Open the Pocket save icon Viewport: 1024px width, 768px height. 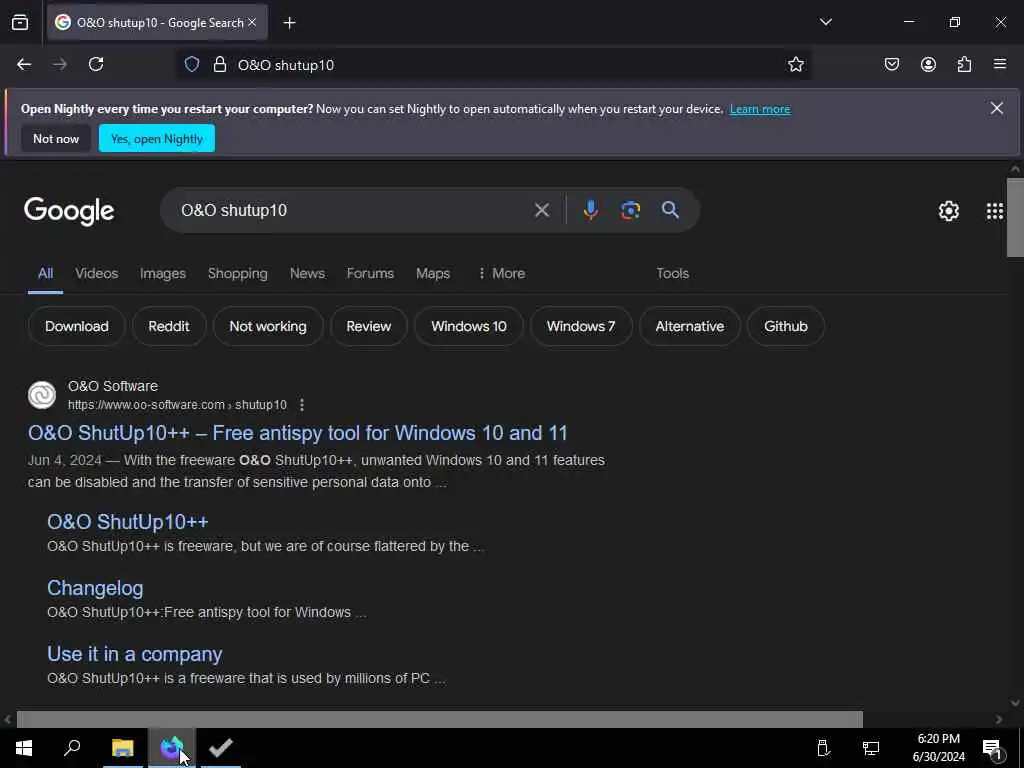(x=891, y=64)
